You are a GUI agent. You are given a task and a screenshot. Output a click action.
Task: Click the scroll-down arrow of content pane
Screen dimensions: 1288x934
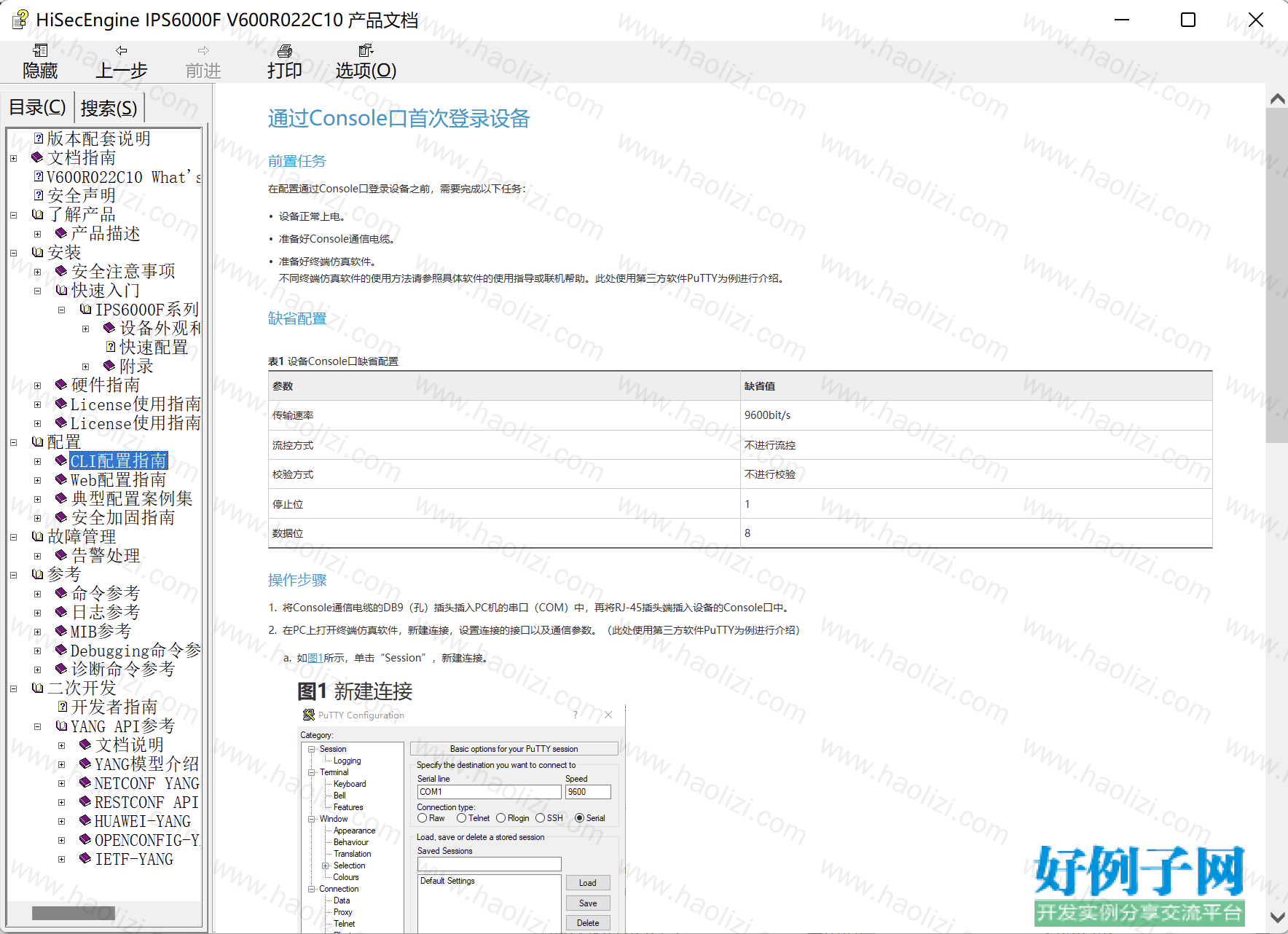pyautogui.click(x=1276, y=917)
